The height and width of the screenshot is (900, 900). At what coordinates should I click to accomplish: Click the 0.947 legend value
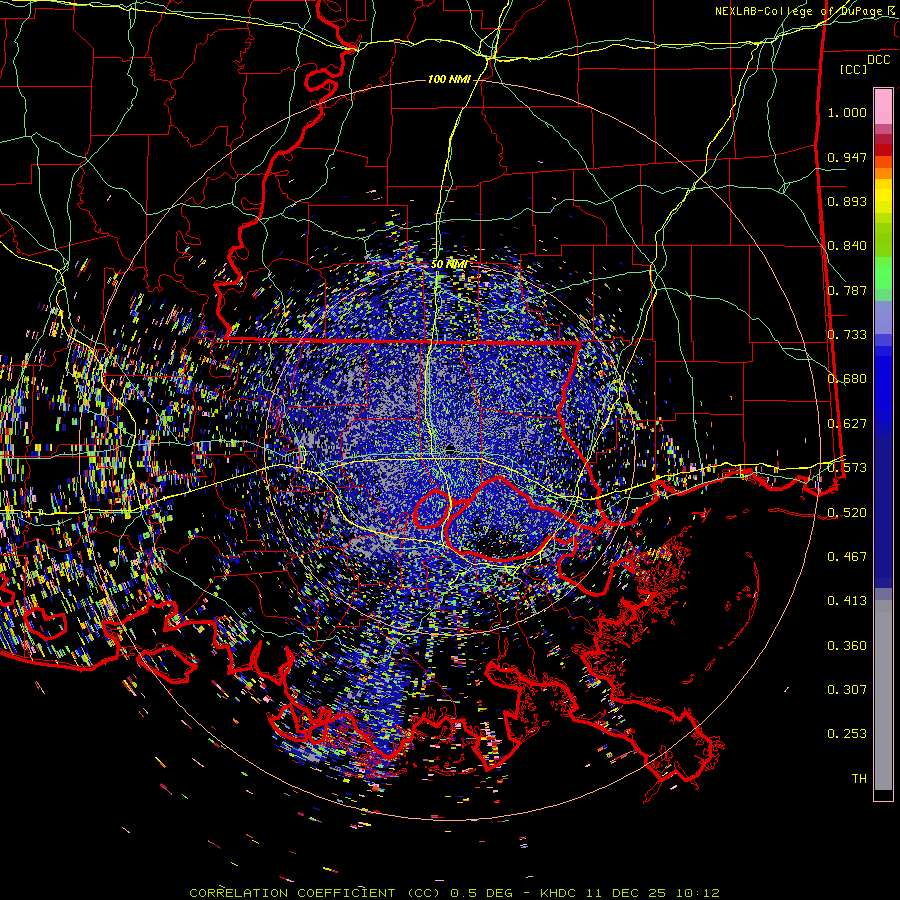click(847, 157)
